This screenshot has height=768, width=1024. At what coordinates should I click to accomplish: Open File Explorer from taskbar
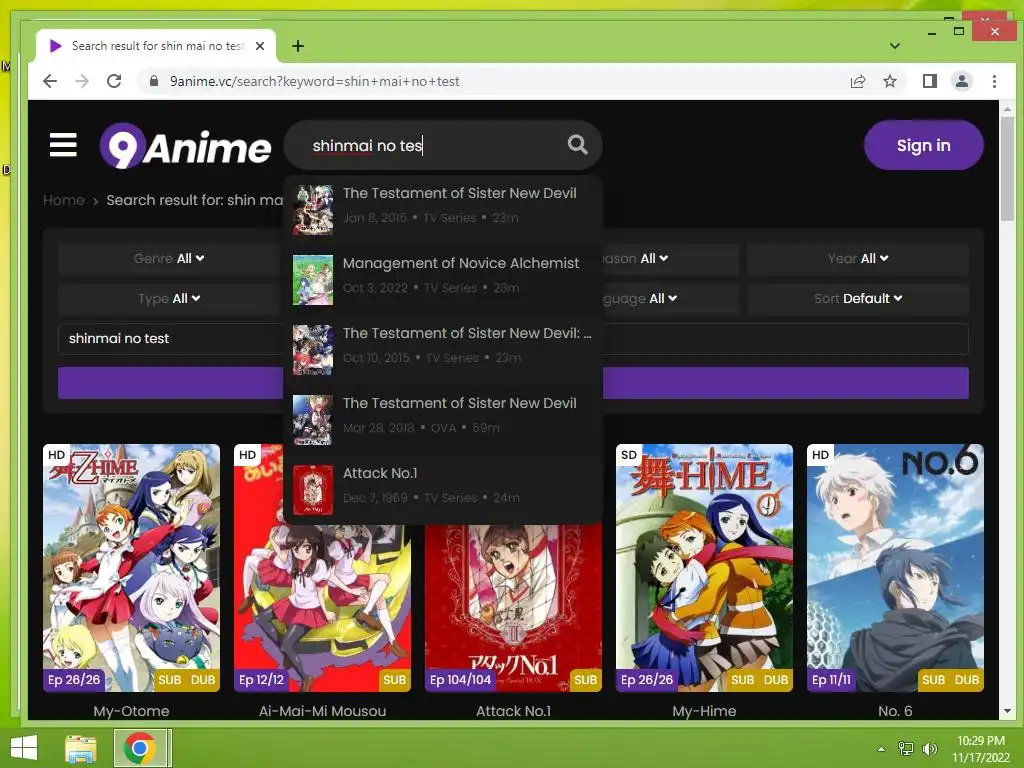tap(81, 748)
